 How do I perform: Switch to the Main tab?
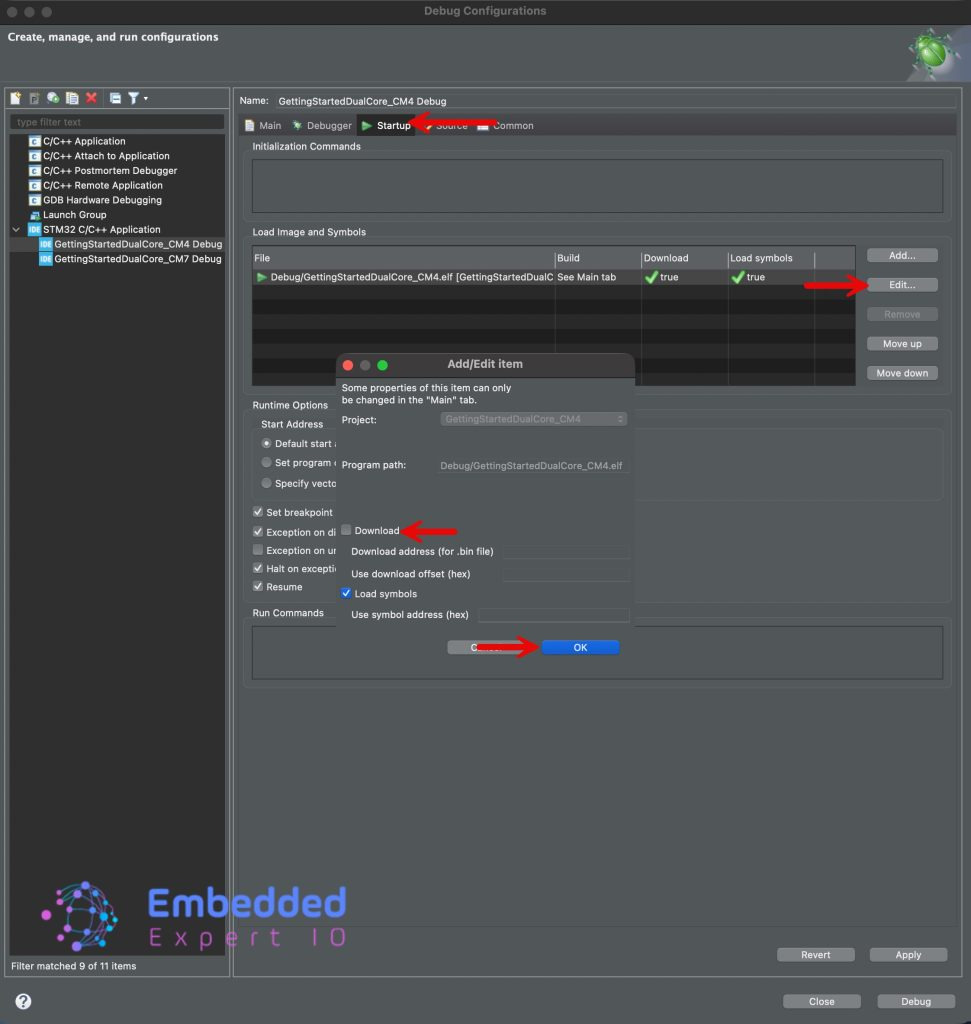pyautogui.click(x=263, y=125)
